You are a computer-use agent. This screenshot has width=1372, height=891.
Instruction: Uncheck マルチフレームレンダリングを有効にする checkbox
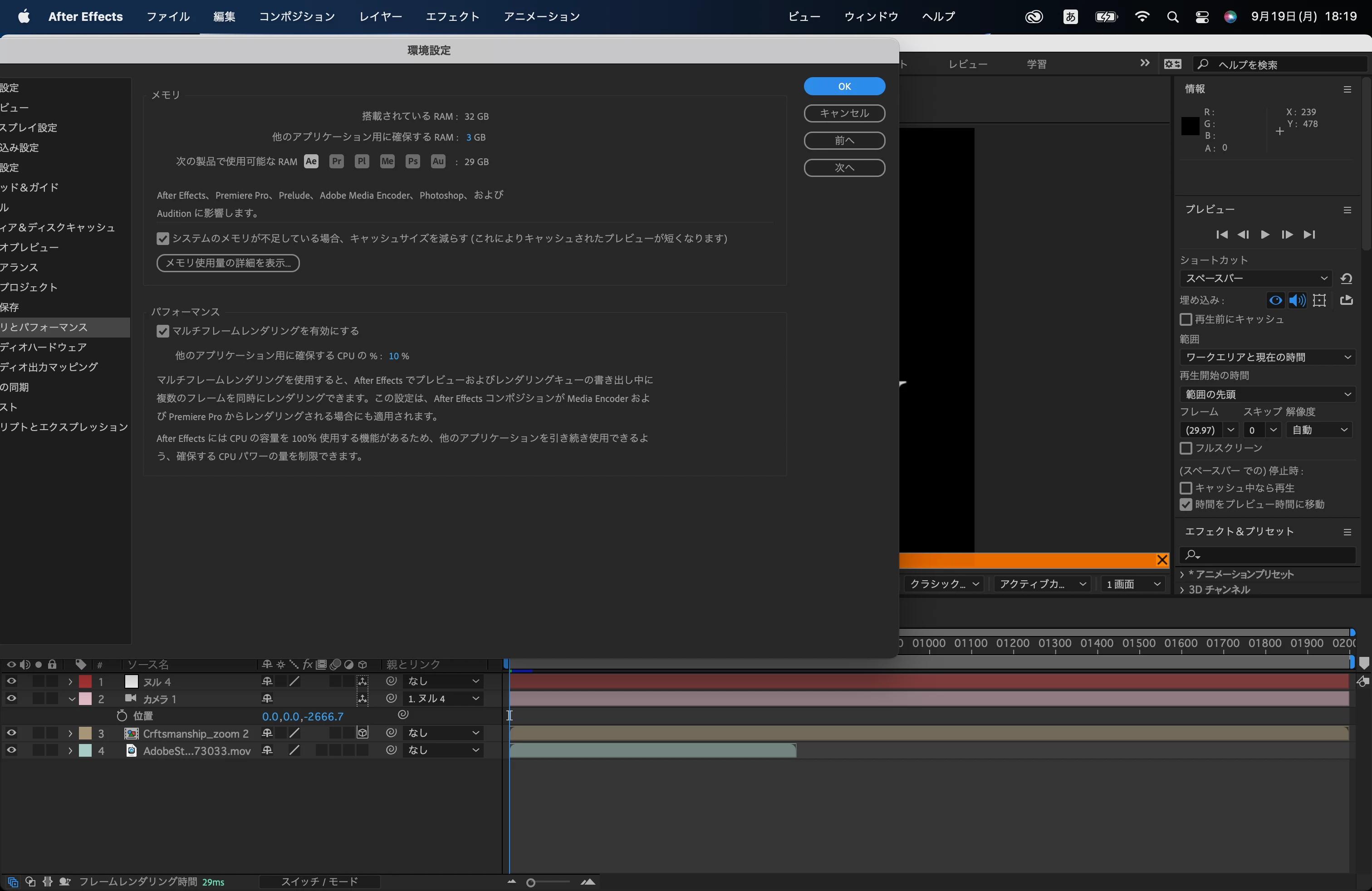(162, 331)
